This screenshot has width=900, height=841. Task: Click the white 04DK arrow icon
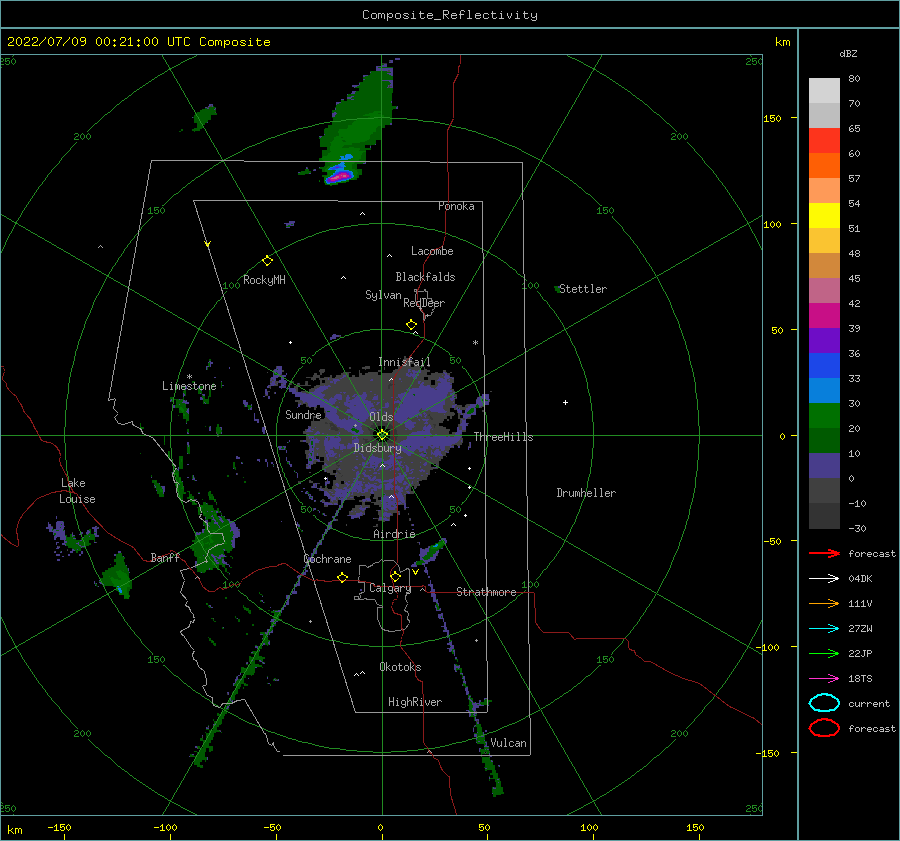pos(824,579)
